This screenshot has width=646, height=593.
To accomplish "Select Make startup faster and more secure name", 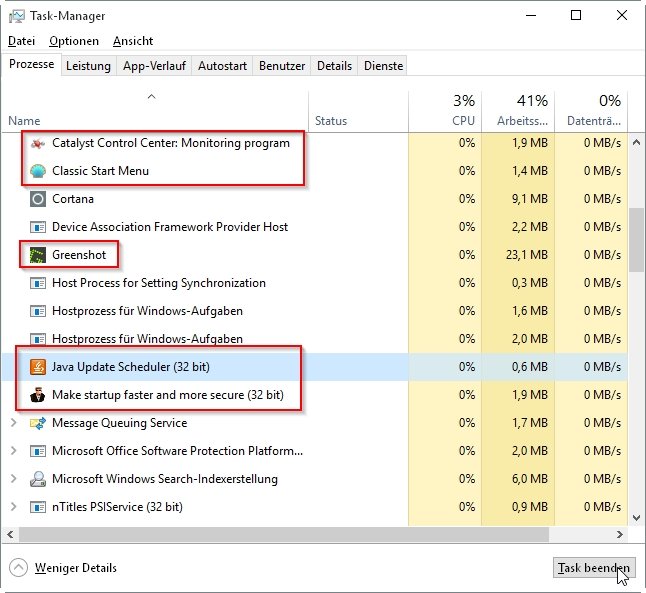I will [168, 395].
